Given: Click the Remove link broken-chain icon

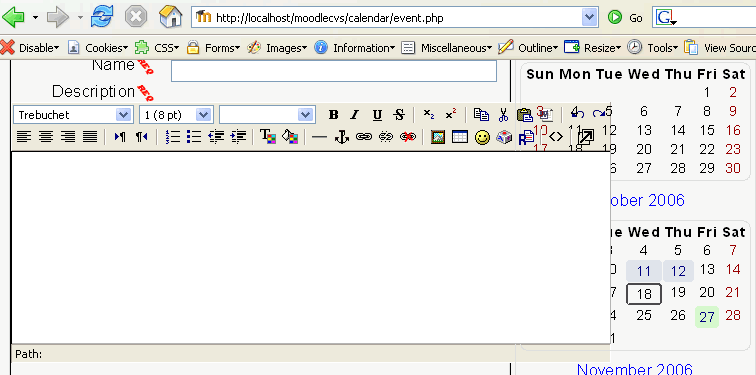Looking at the screenshot, I should click(x=386, y=137).
